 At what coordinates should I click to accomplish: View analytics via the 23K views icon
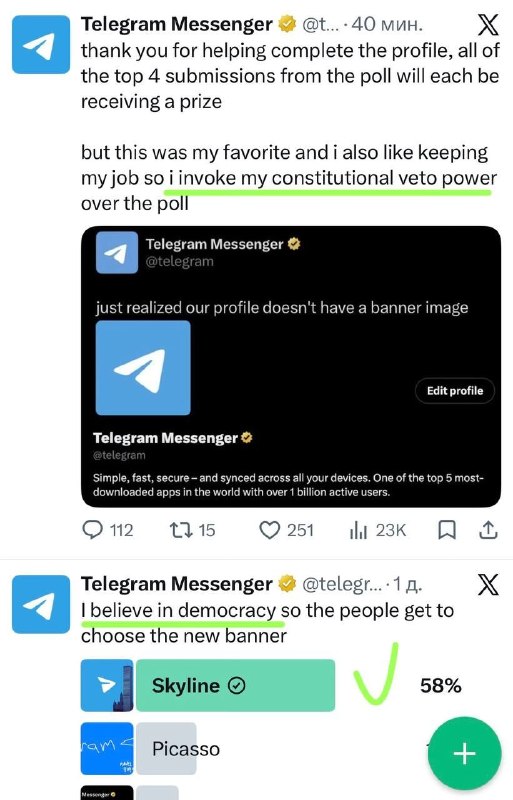click(358, 530)
